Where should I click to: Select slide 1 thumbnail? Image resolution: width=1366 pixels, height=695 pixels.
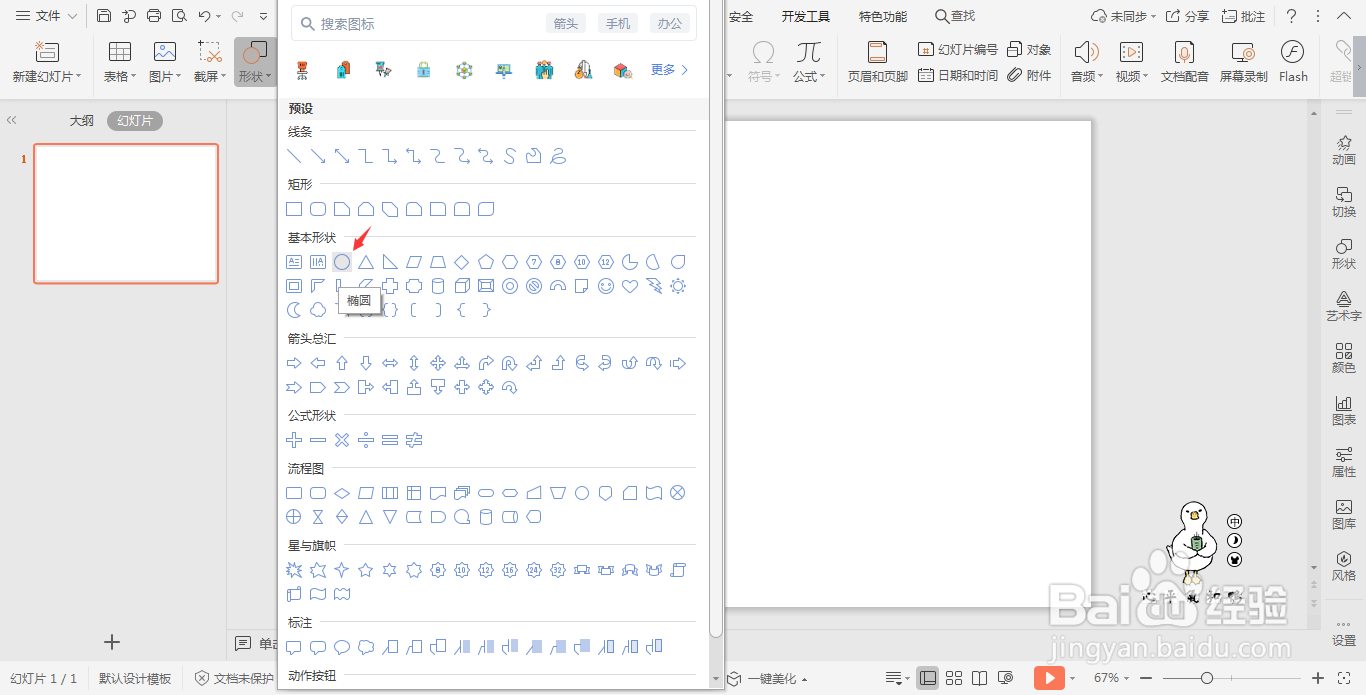coord(126,214)
